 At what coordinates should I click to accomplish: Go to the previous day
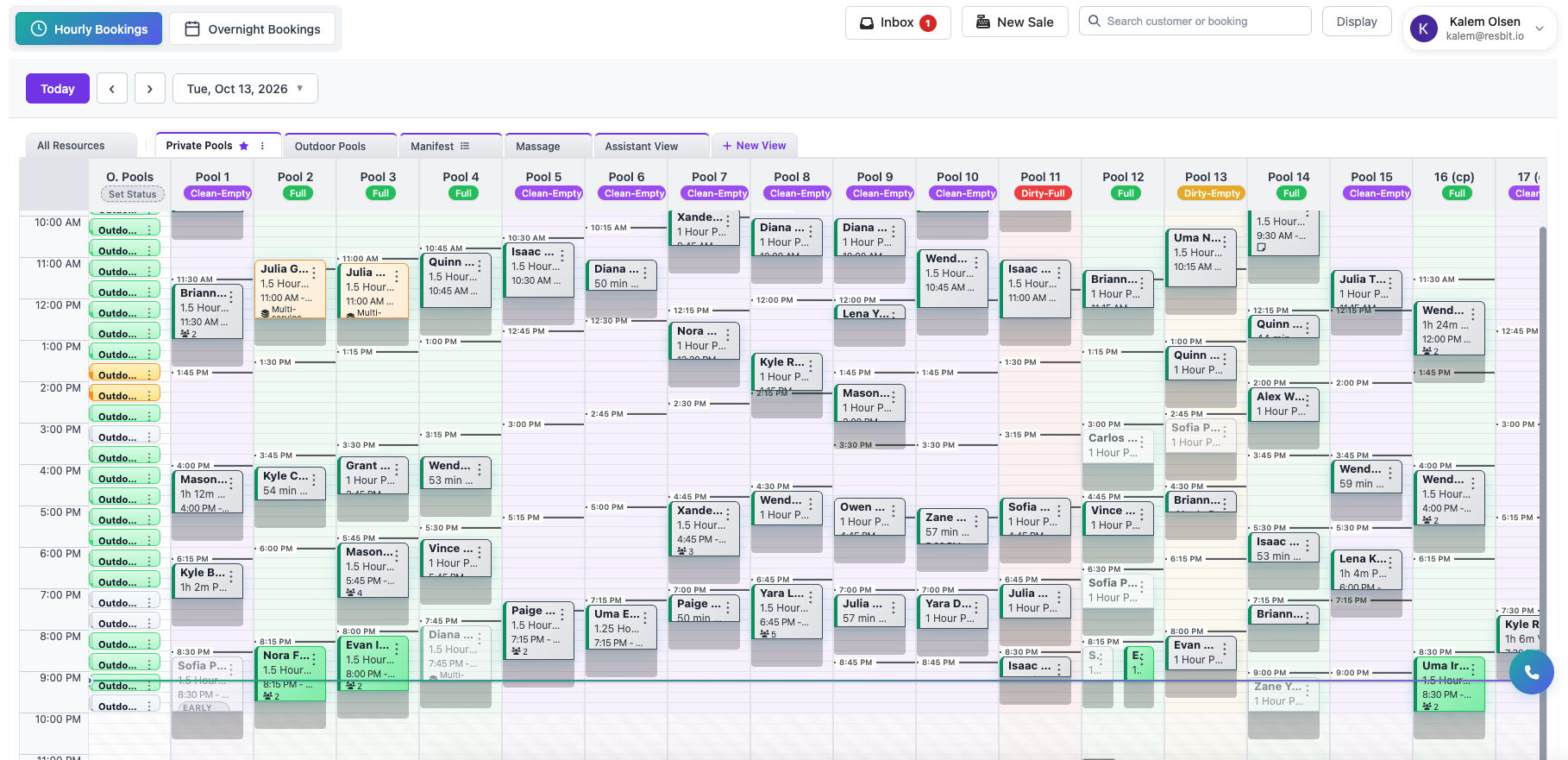[112, 89]
